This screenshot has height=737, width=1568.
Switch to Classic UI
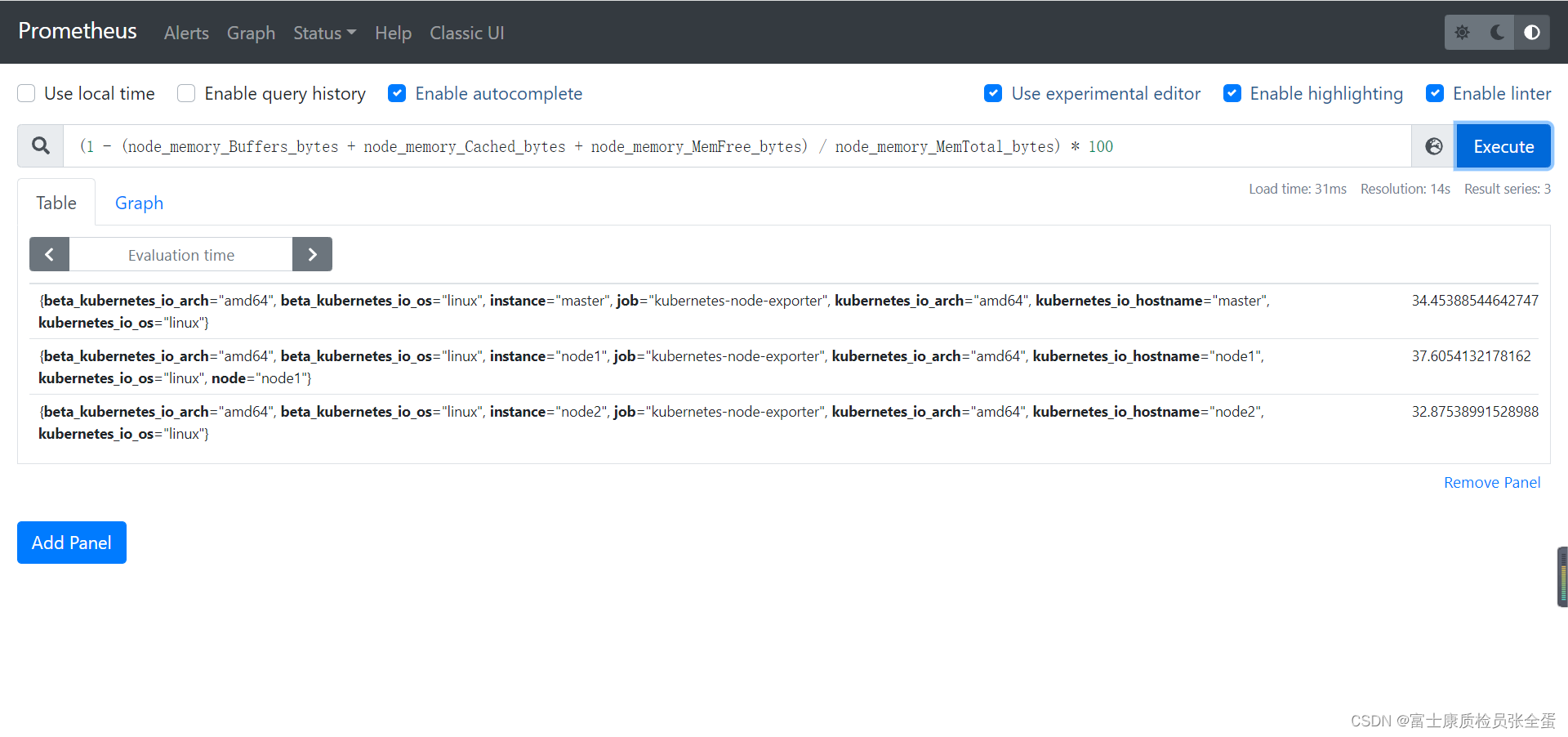tap(467, 33)
